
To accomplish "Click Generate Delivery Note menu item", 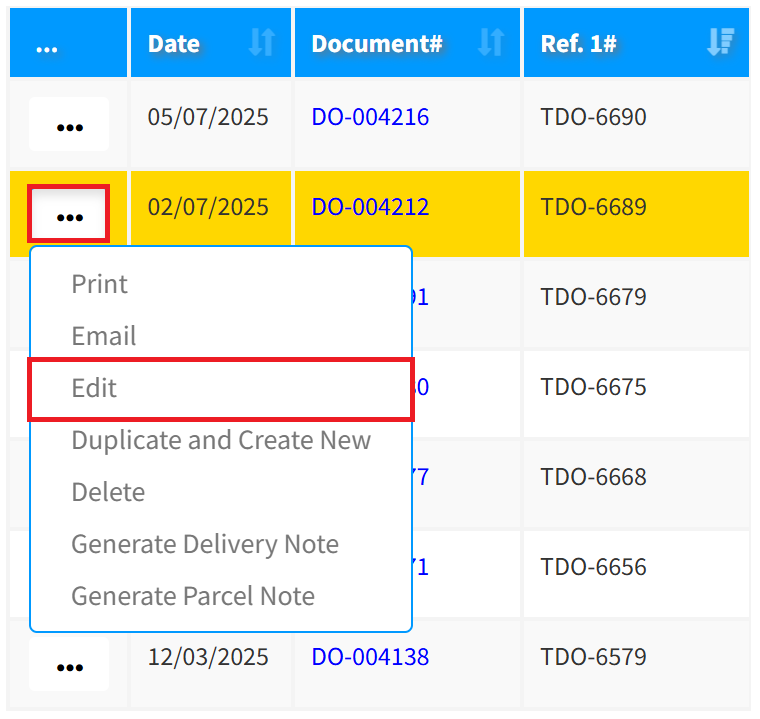I will (204, 544).
